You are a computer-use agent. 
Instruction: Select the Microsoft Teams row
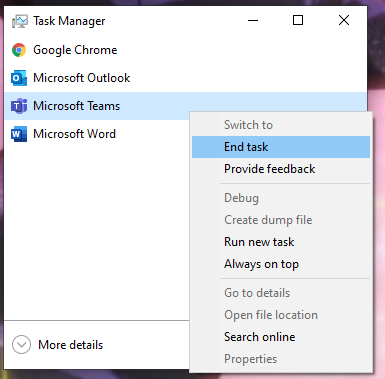(186, 106)
